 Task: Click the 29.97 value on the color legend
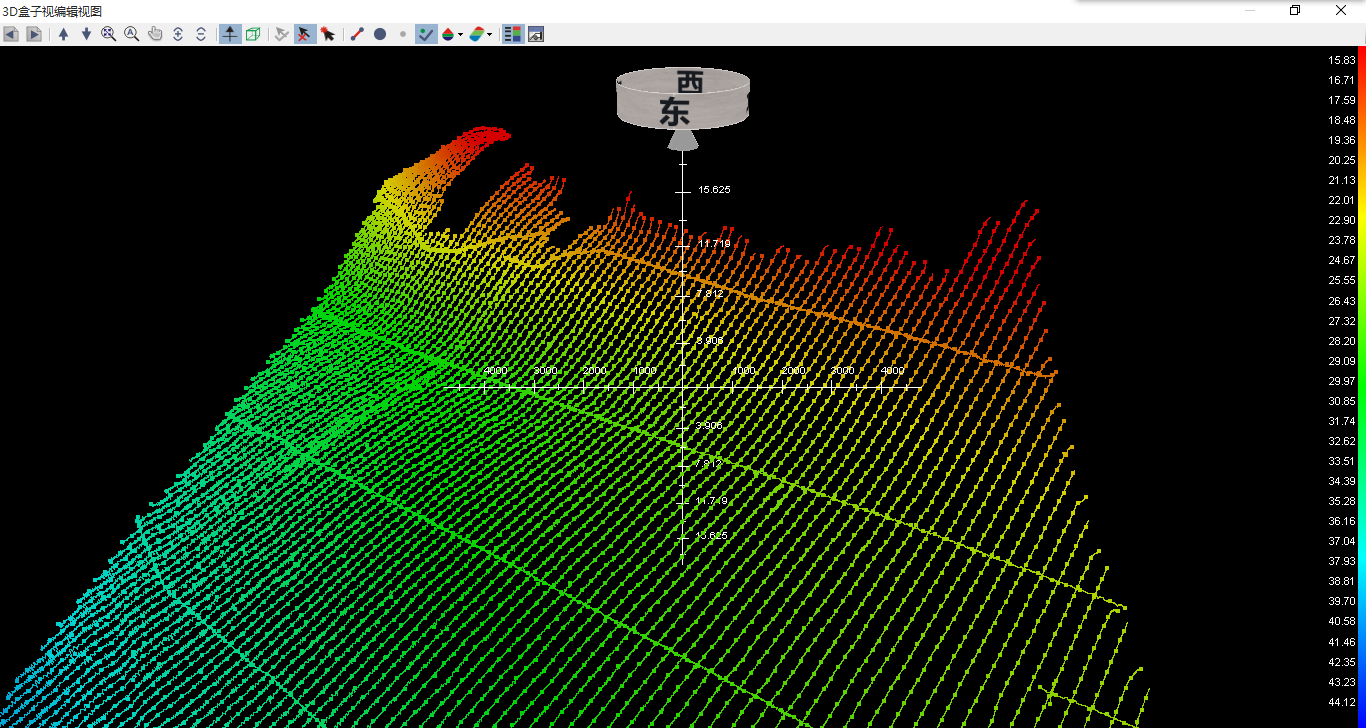[1341, 381]
